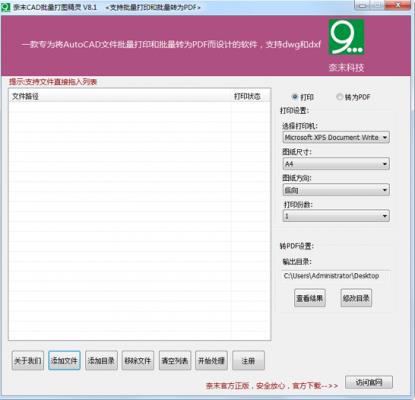The height and width of the screenshot is (400, 415).
Task: Open the 选择打印机 printer dropdown
Action: click(336, 137)
